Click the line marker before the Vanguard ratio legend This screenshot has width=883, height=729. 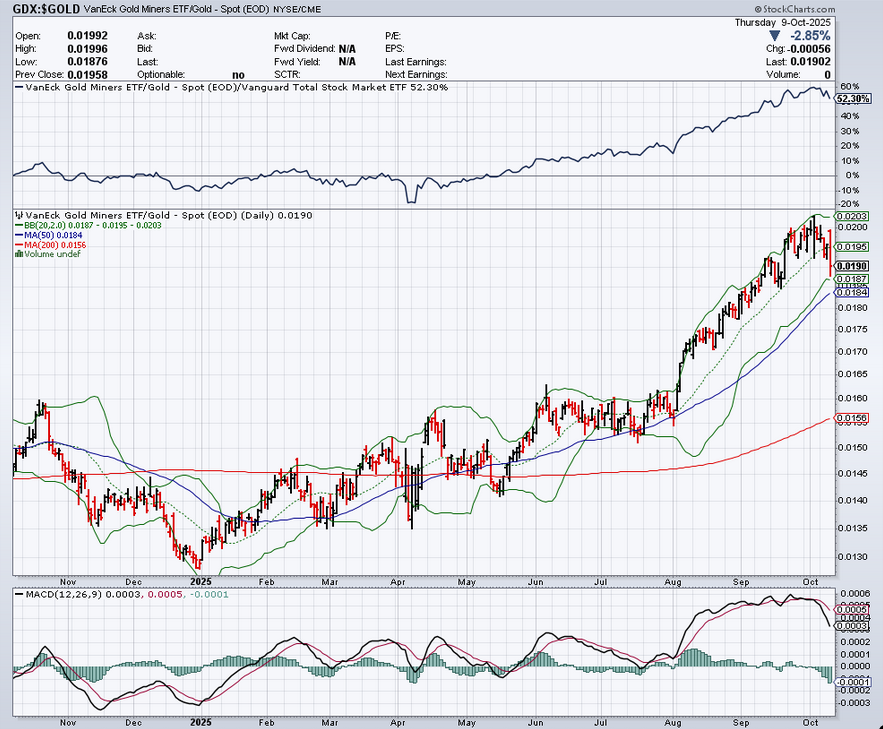tap(17, 88)
